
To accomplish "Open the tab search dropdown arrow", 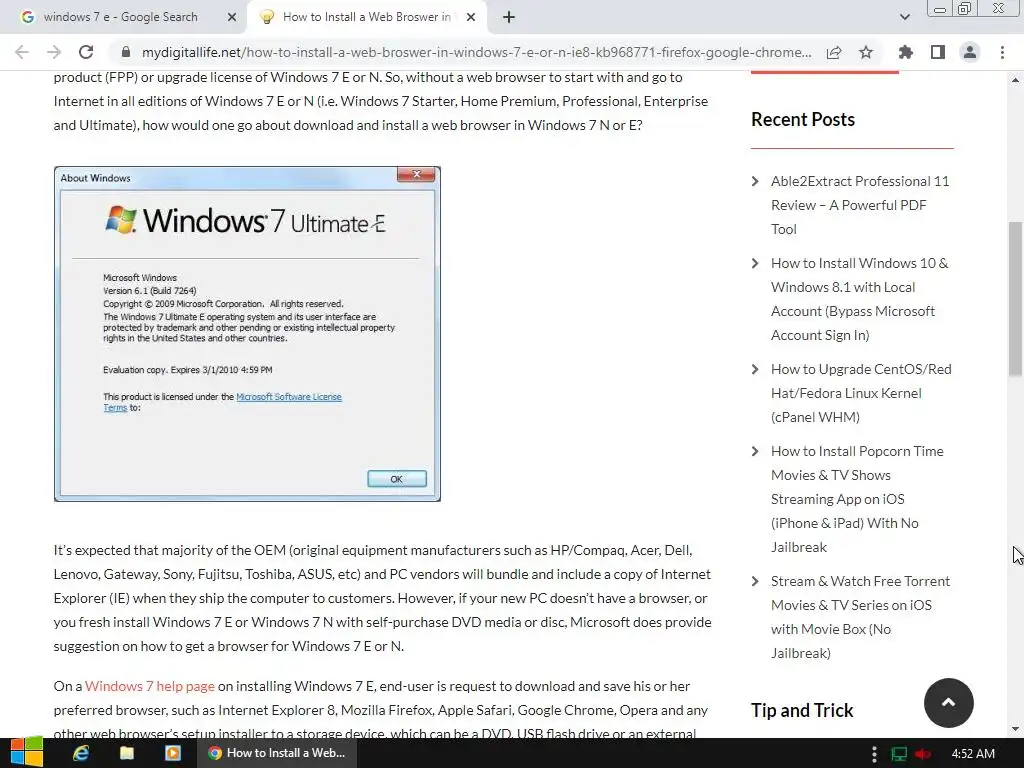I will 904,18.
